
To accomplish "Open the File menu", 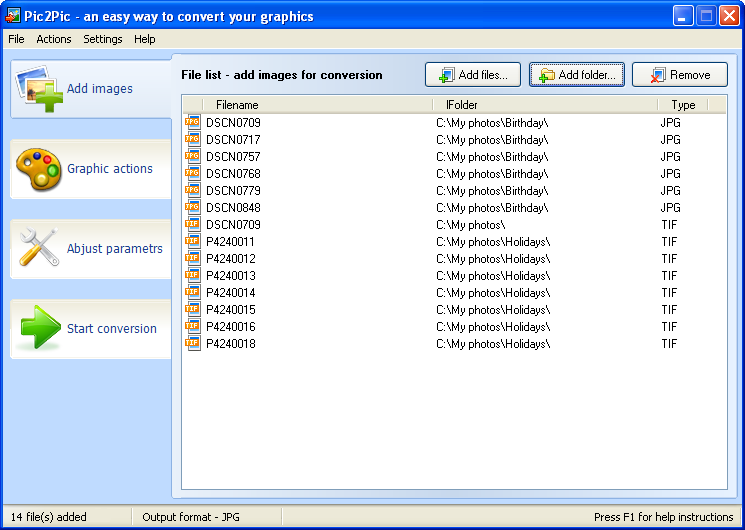I will pyautogui.click(x=16, y=39).
